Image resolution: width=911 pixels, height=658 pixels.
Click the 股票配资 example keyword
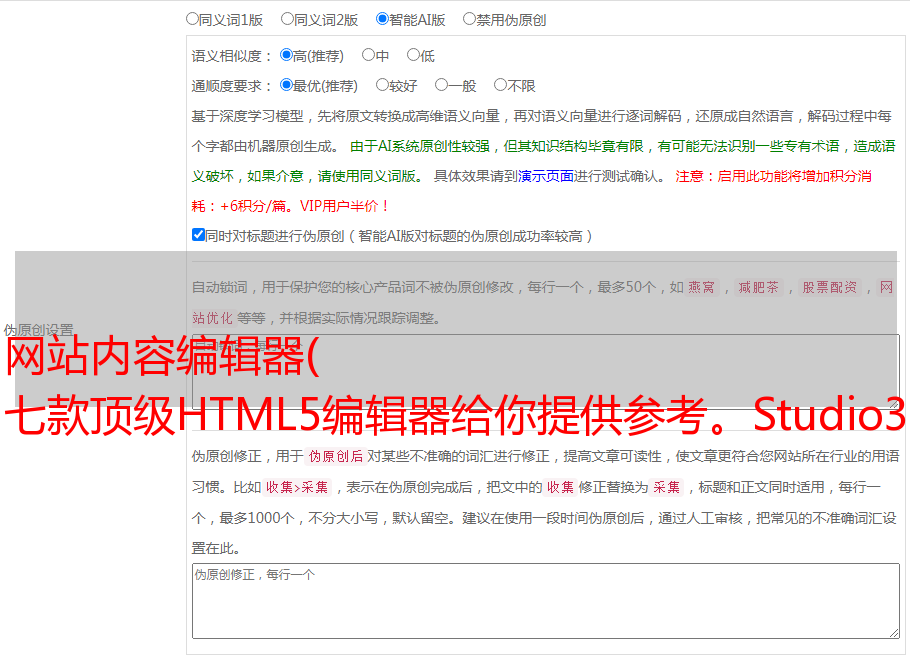point(830,287)
